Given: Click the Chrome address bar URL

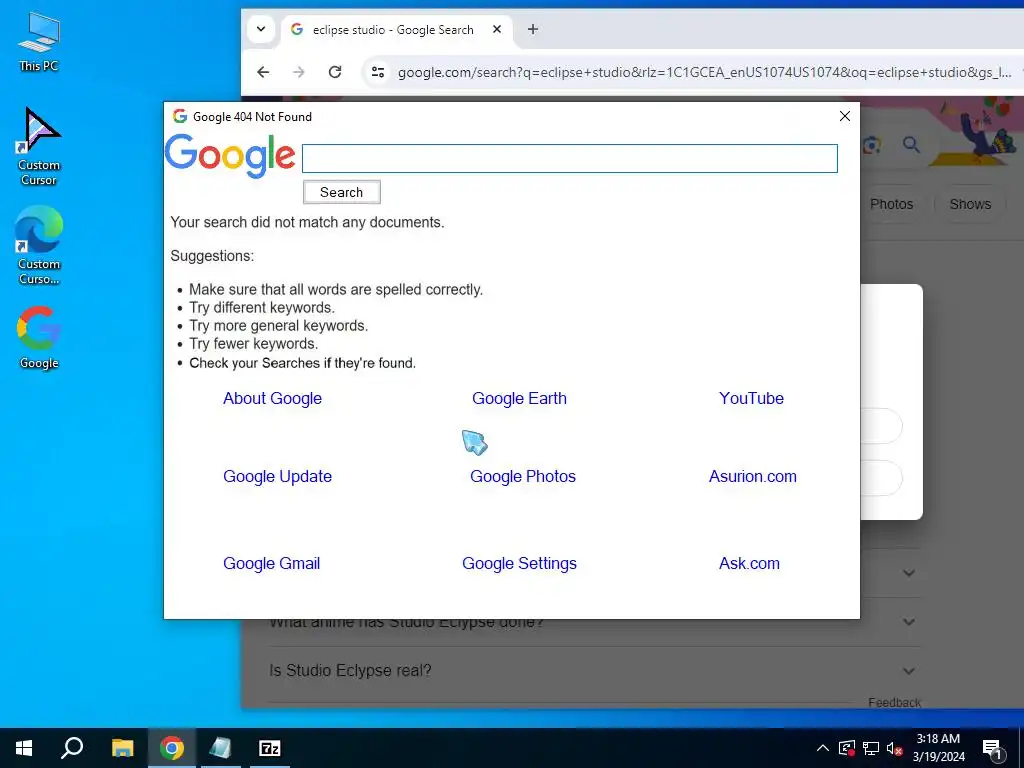Looking at the screenshot, I should coord(705,72).
